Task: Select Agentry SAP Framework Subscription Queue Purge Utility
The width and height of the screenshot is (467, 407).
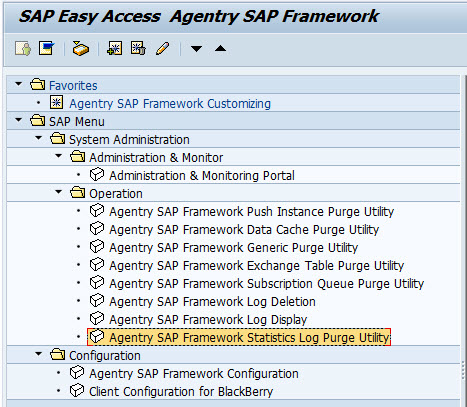Action: pyautogui.click(x=267, y=284)
